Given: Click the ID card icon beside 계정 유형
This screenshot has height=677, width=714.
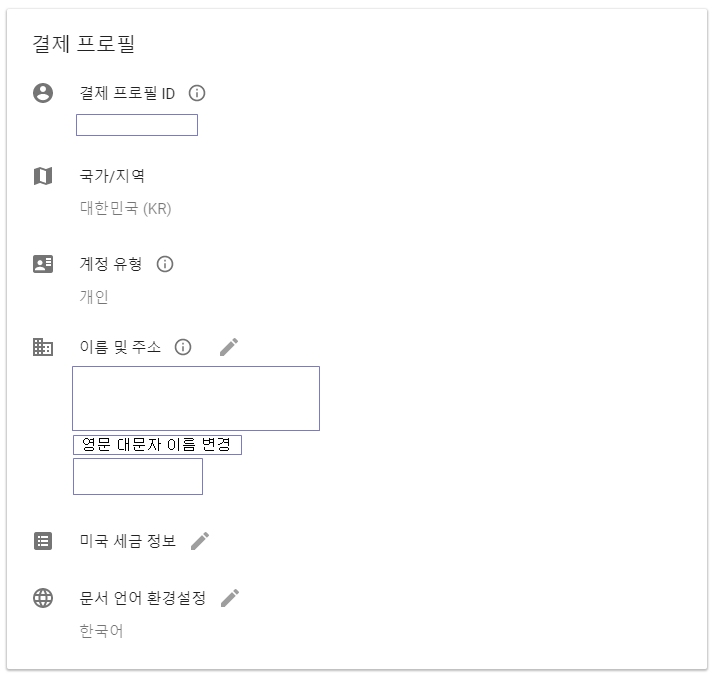Looking at the screenshot, I should click(43, 264).
